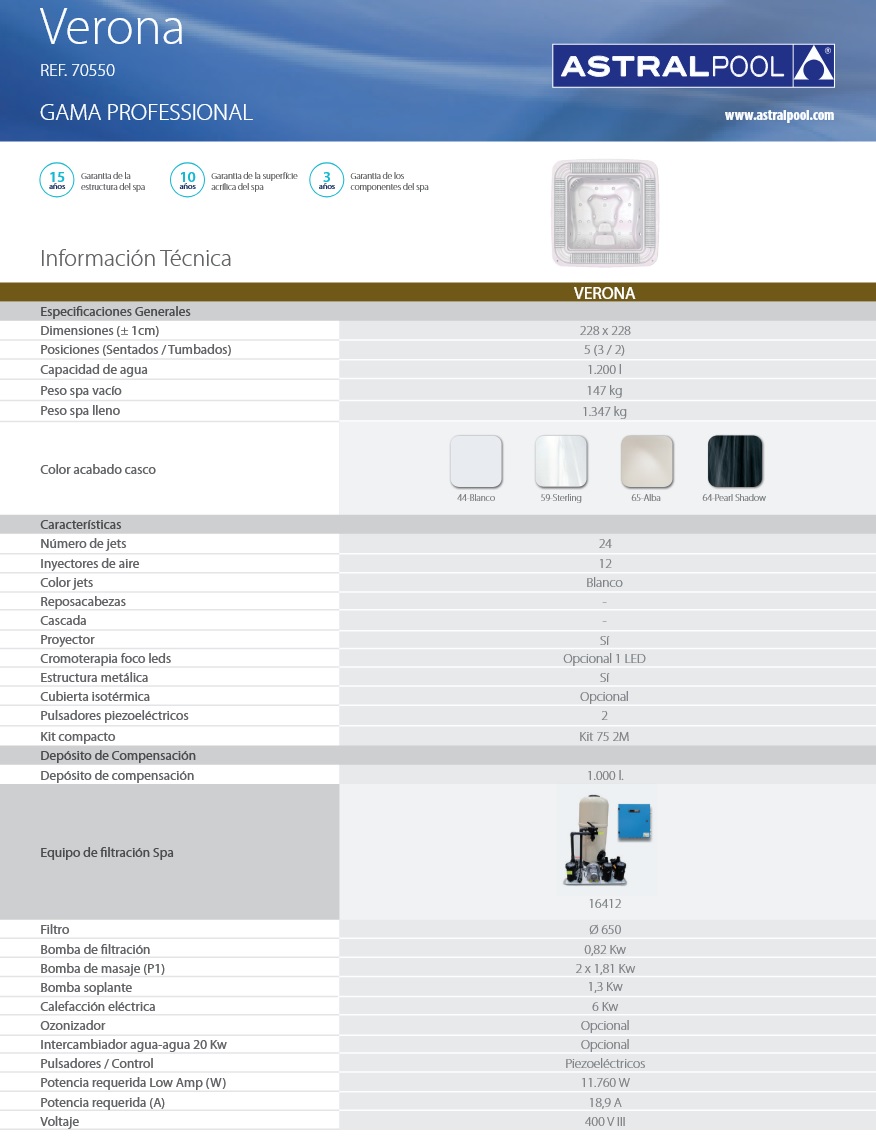Screen dimensions: 876x1136
Task: Click the Información Técnica heading
Action: (x=136, y=258)
